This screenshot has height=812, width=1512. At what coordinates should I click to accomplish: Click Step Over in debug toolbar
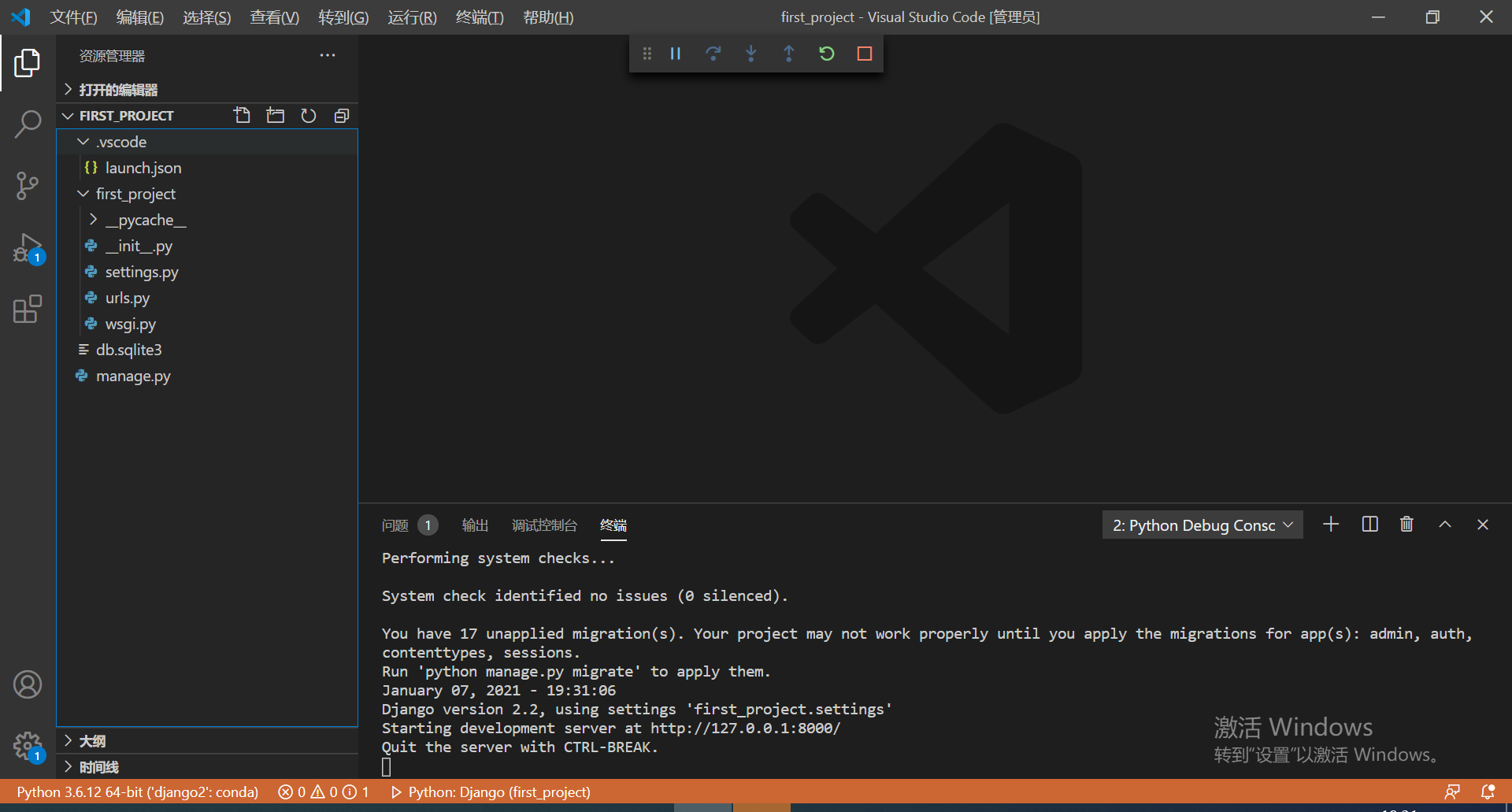tap(713, 54)
